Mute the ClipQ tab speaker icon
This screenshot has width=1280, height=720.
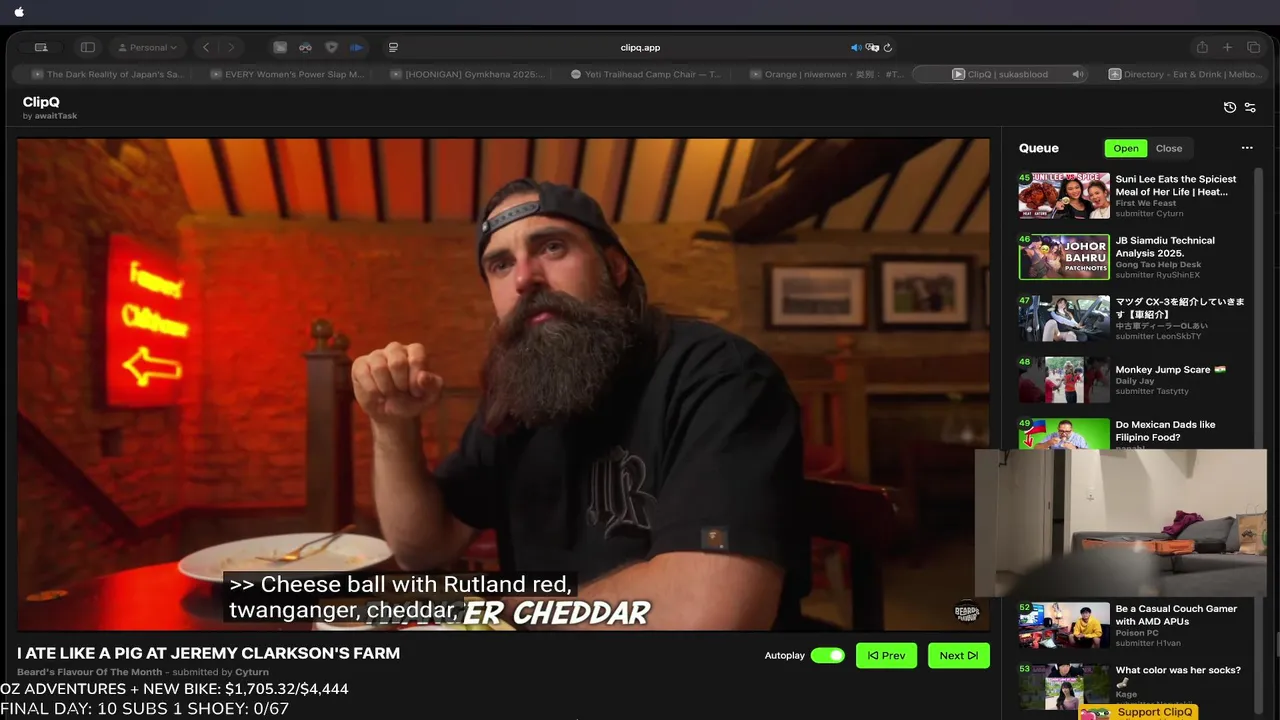1077,74
